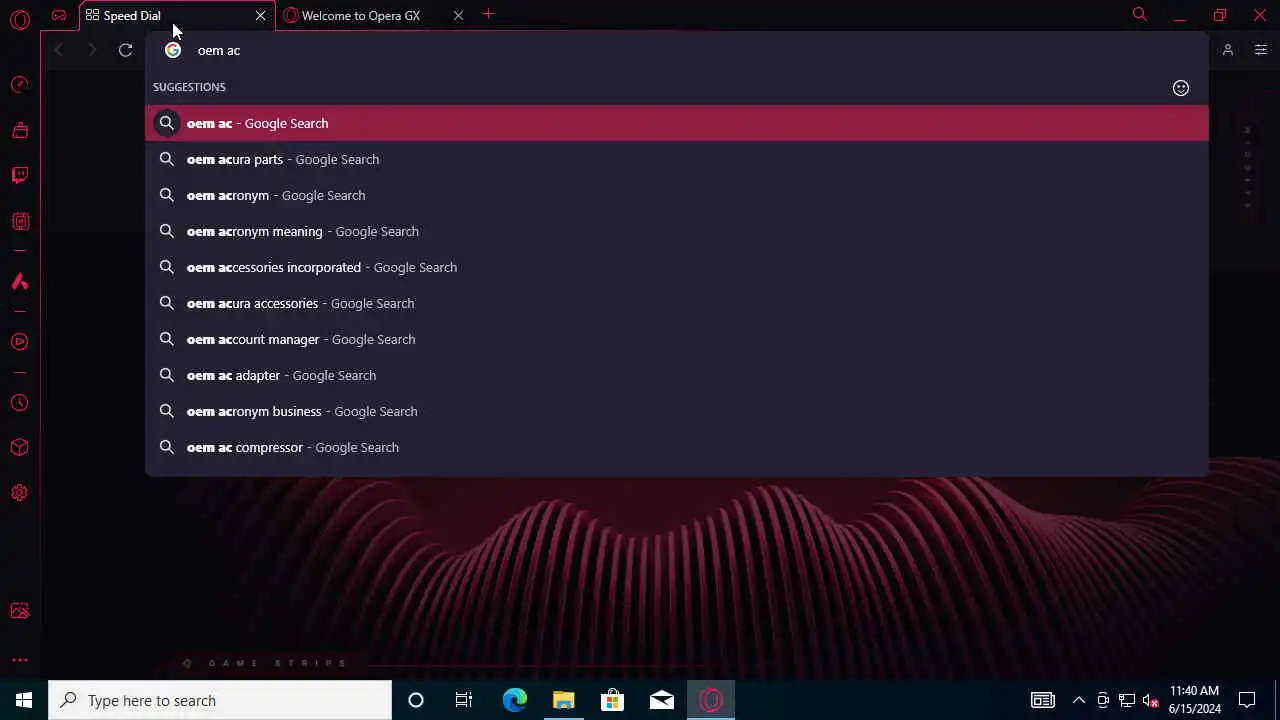Close the Speed Dial tab
1280x720 pixels.
[x=261, y=16]
